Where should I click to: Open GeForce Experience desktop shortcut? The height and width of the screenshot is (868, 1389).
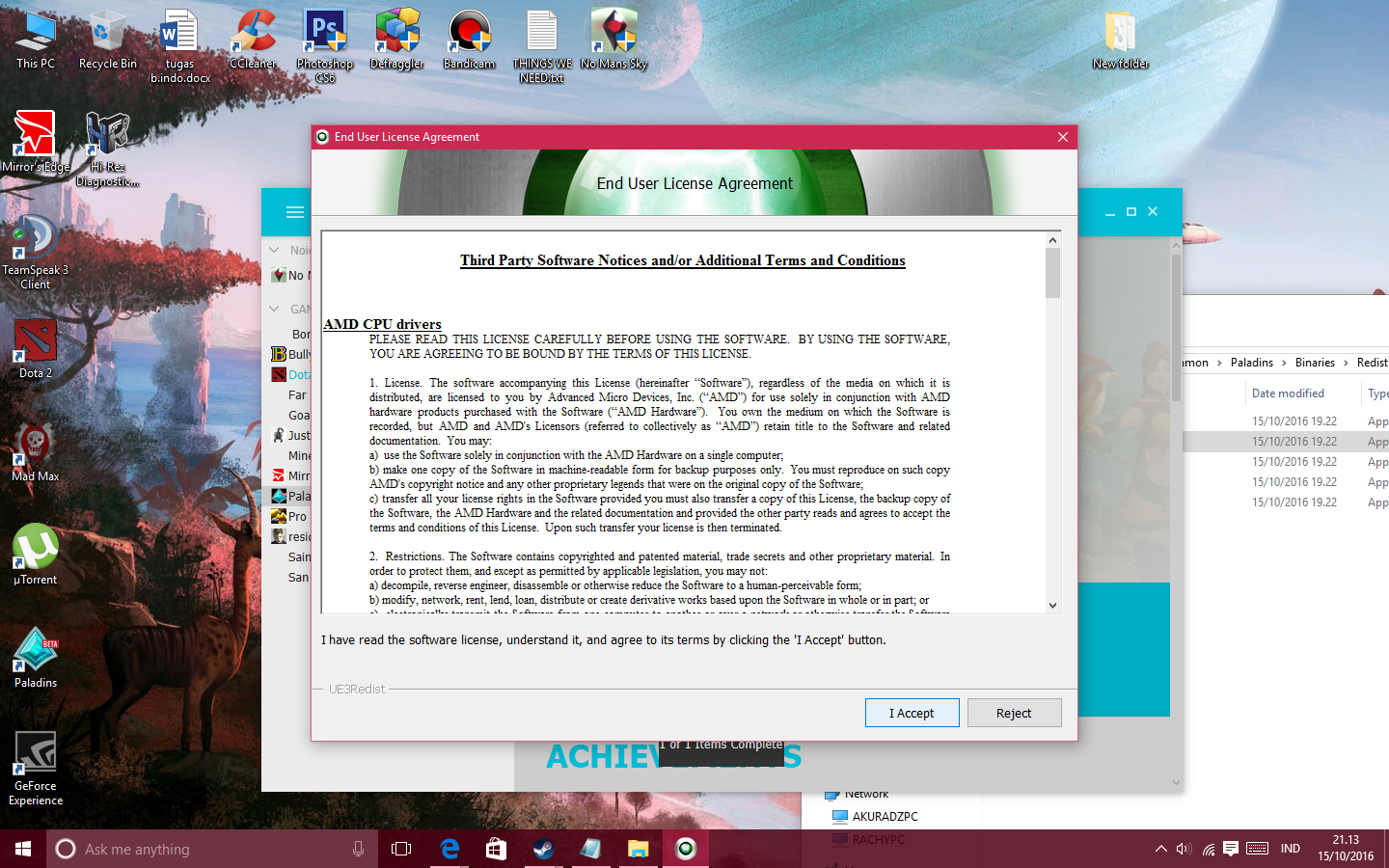pos(36,769)
